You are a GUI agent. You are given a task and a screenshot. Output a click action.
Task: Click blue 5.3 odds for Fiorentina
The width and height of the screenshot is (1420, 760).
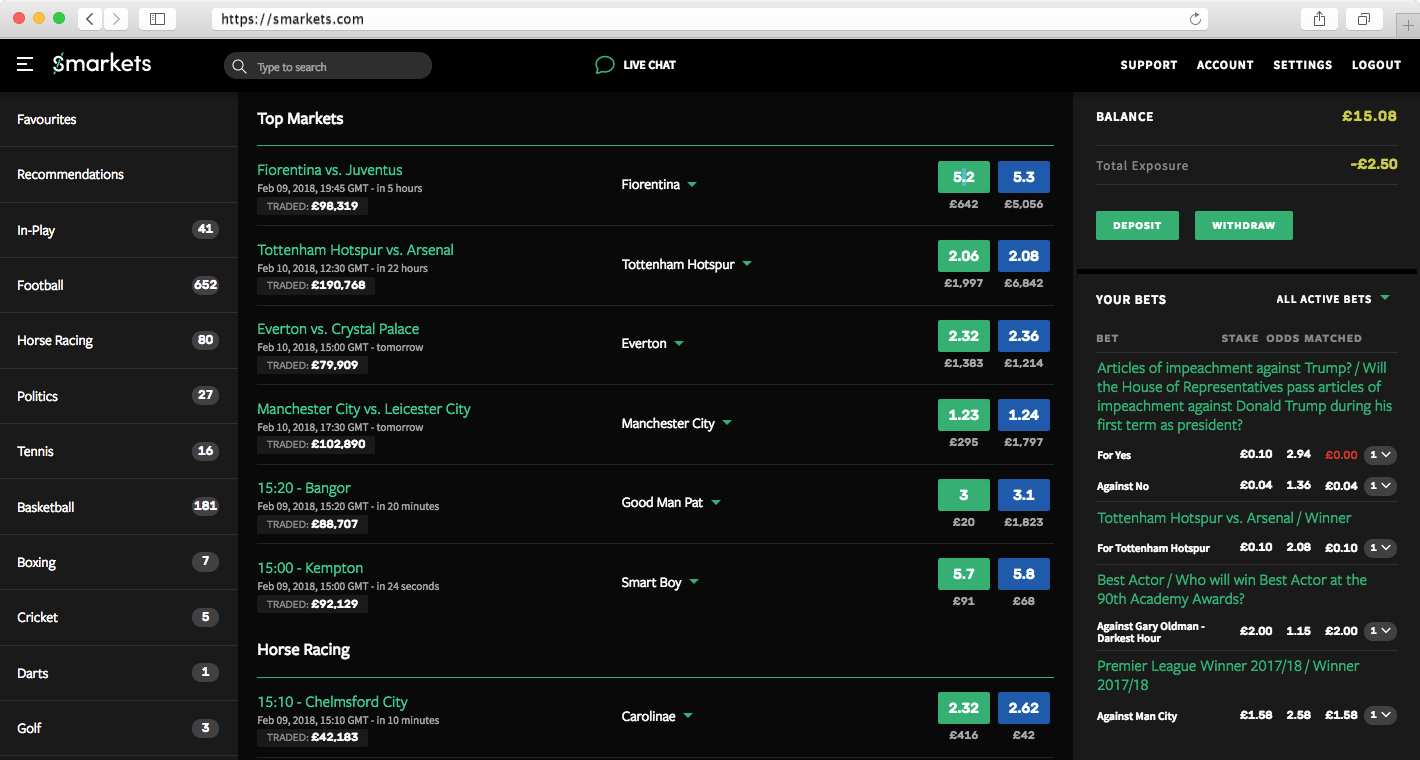pyautogui.click(x=1024, y=177)
